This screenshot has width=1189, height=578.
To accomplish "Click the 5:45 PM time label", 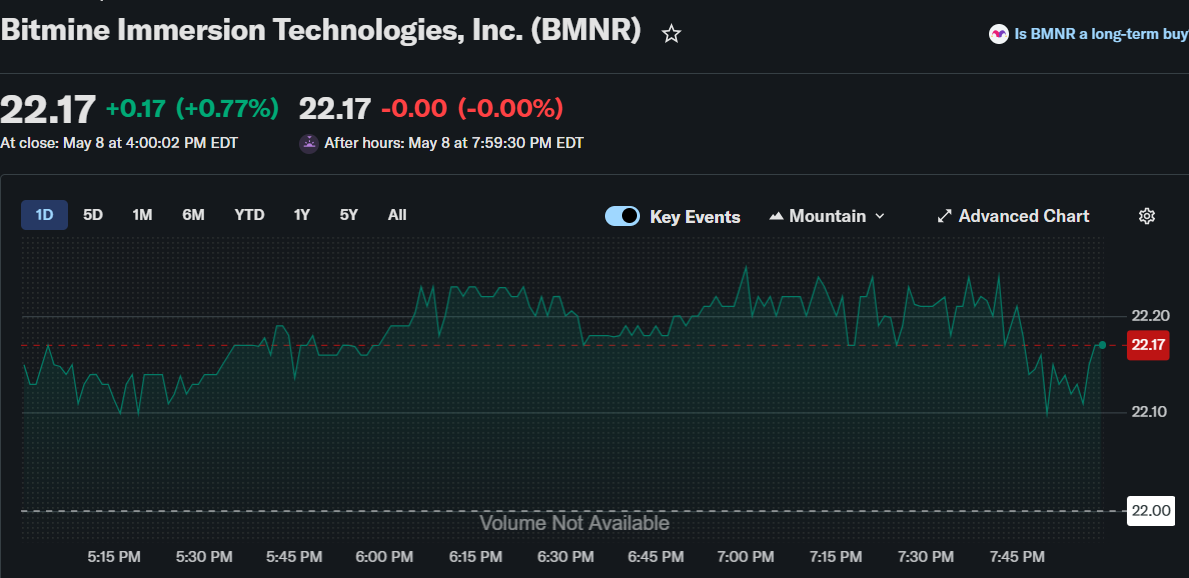I will pyautogui.click(x=294, y=558).
